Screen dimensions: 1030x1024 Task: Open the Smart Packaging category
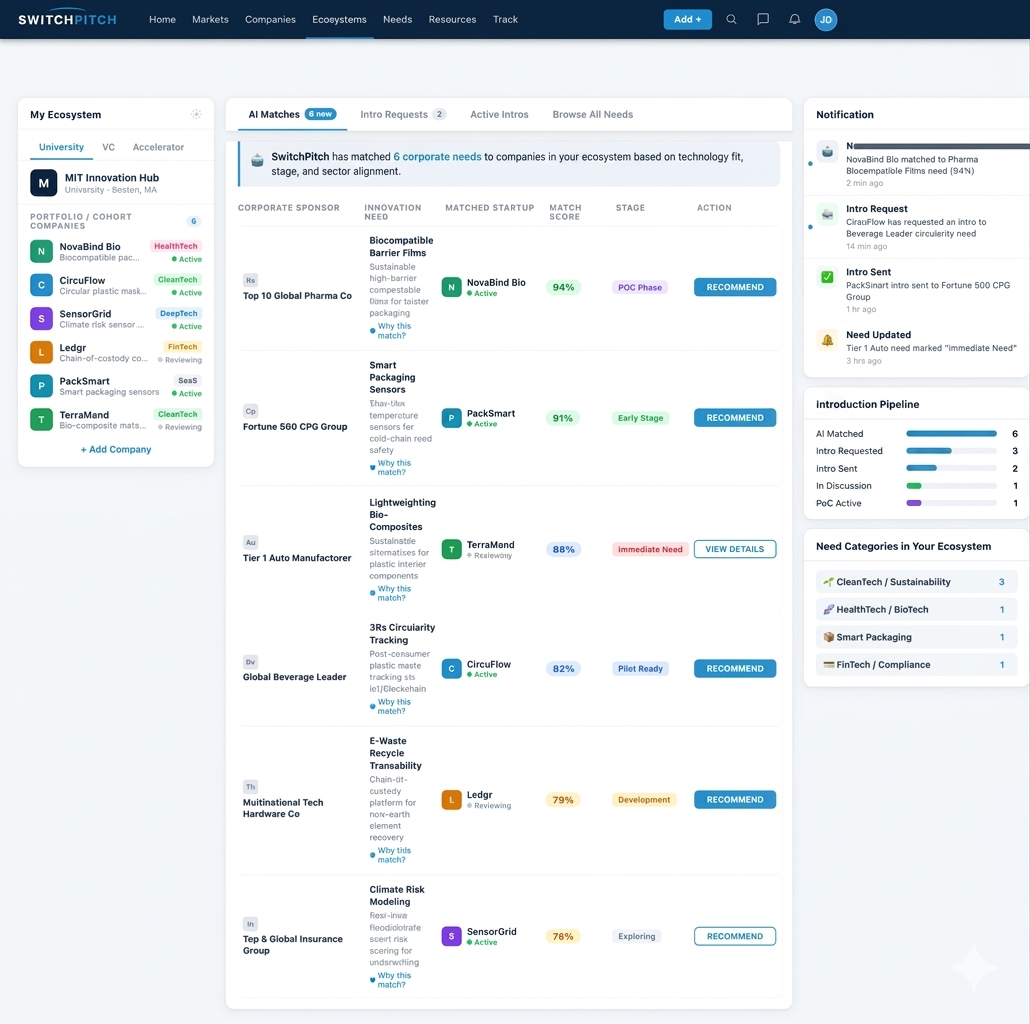[x=916, y=637]
